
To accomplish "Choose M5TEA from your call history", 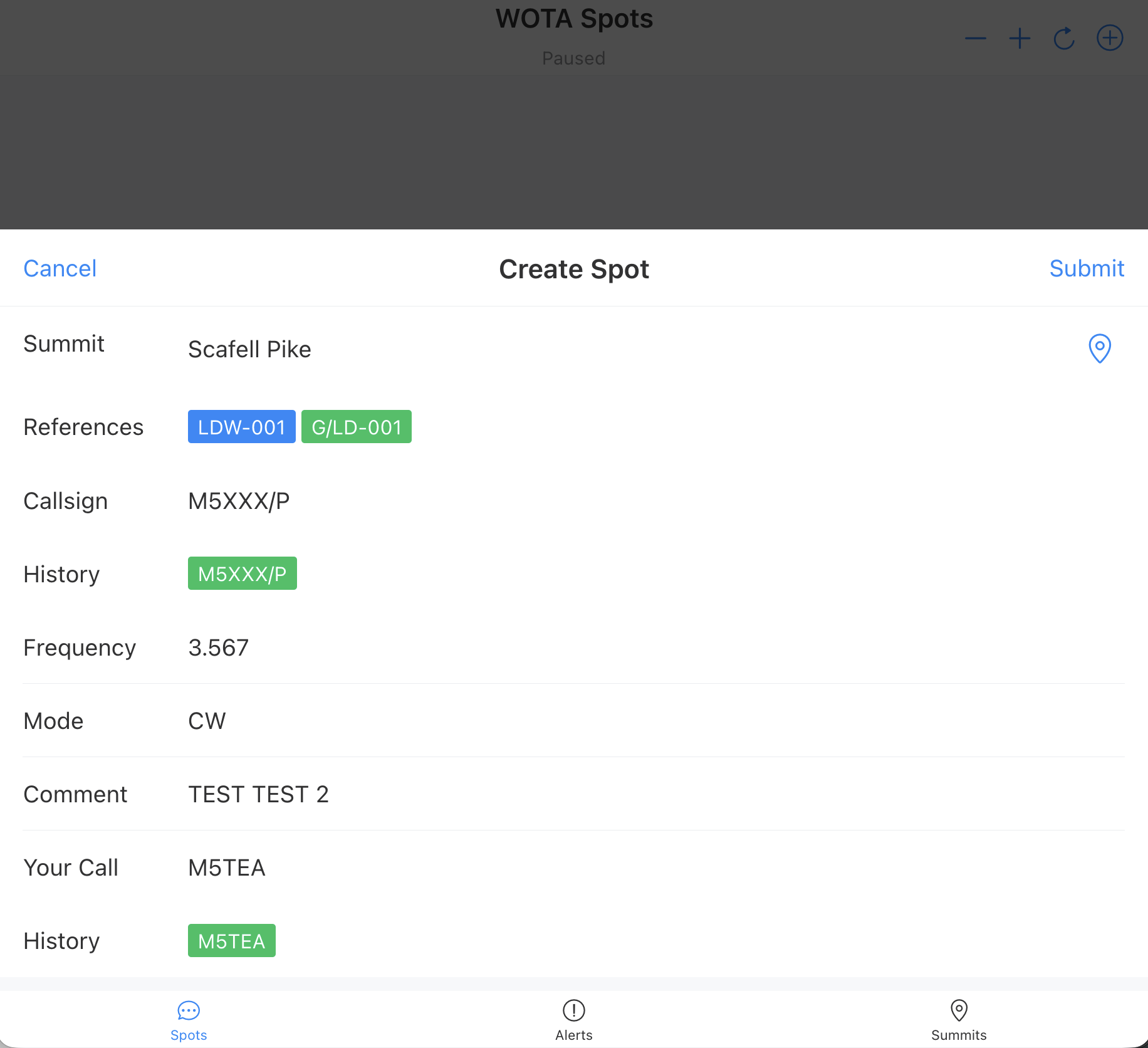I will tap(231, 941).
